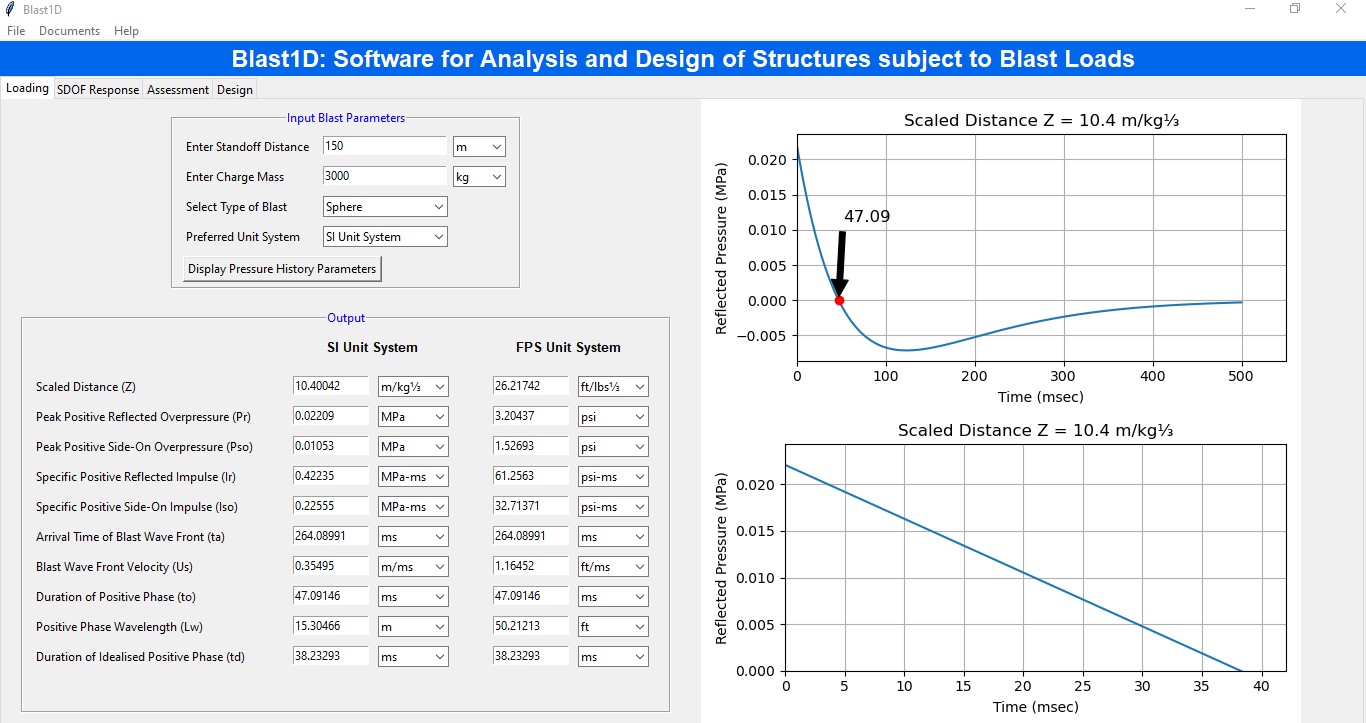Open SI ms dropdown for Duration of Positive Phase
Image resolution: width=1366 pixels, height=723 pixels.
pos(413,597)
